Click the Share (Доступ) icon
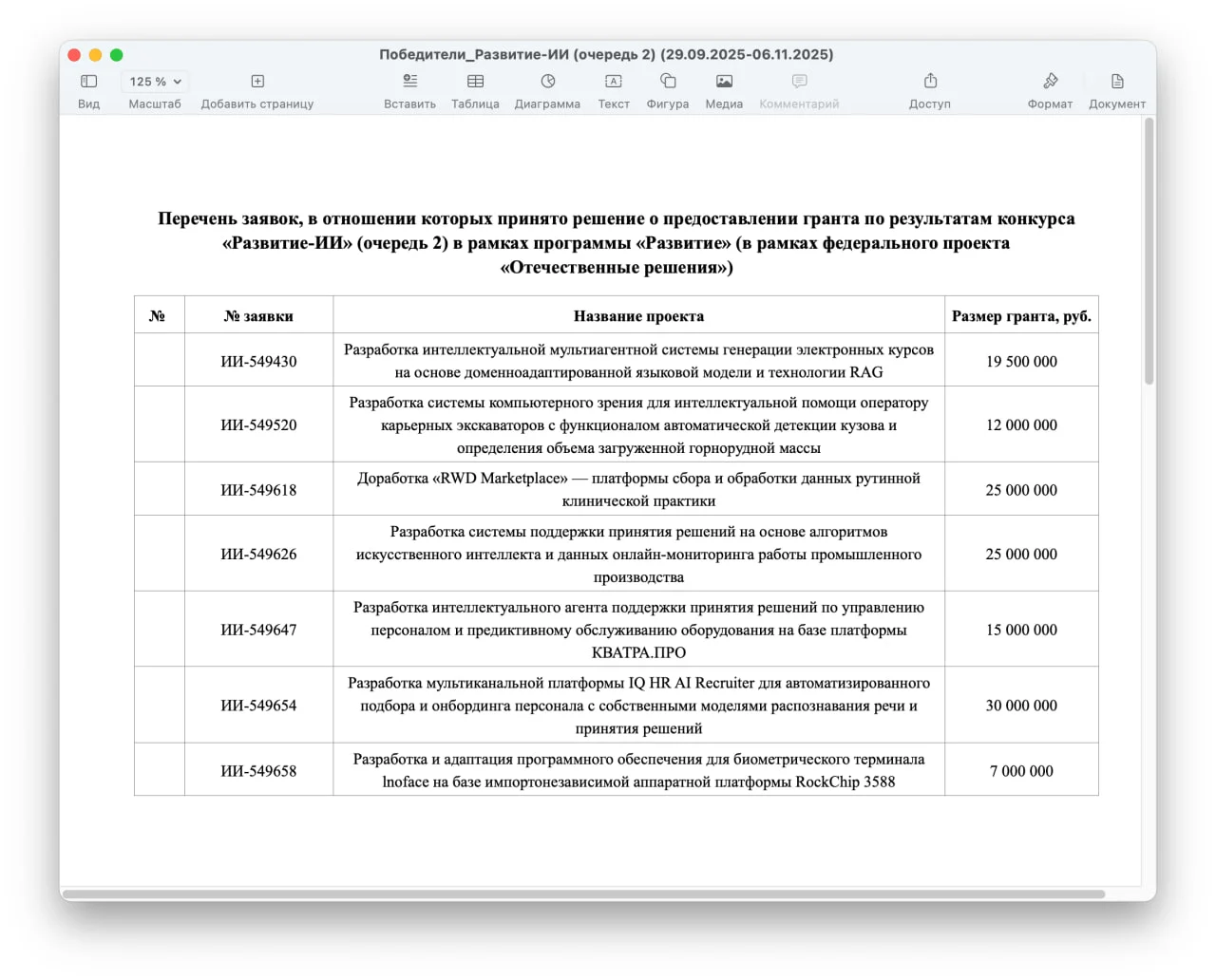 pyautogui.click(x=930, y=82)
